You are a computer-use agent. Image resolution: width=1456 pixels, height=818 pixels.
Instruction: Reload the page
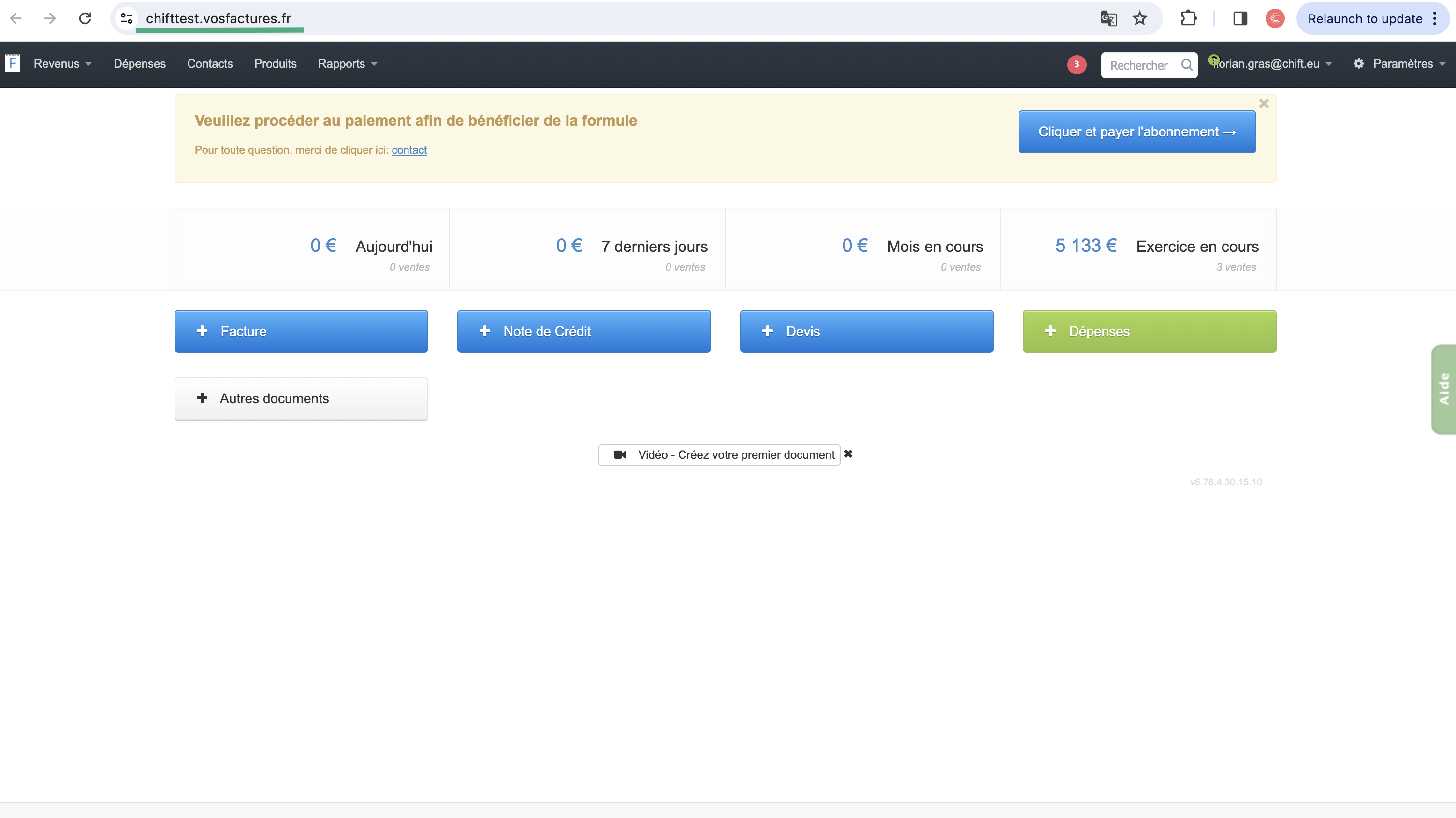(85, 19)
